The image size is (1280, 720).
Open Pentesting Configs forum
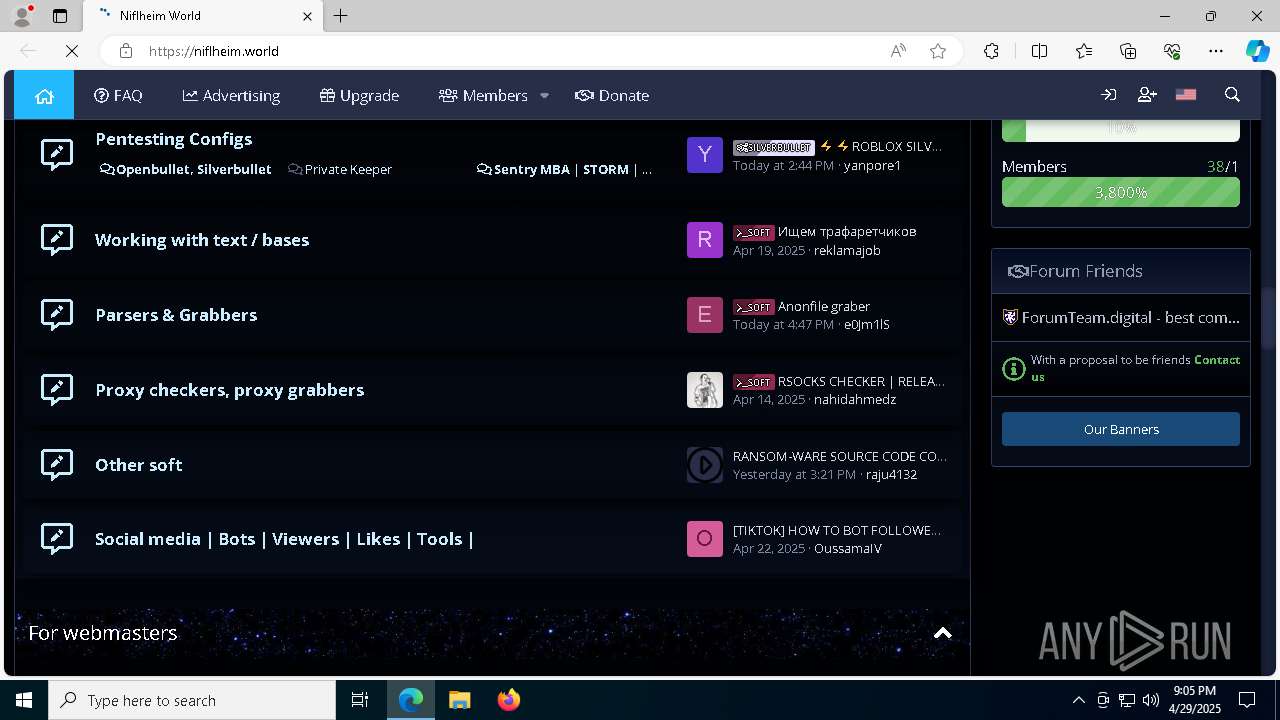tap(174, 139)
